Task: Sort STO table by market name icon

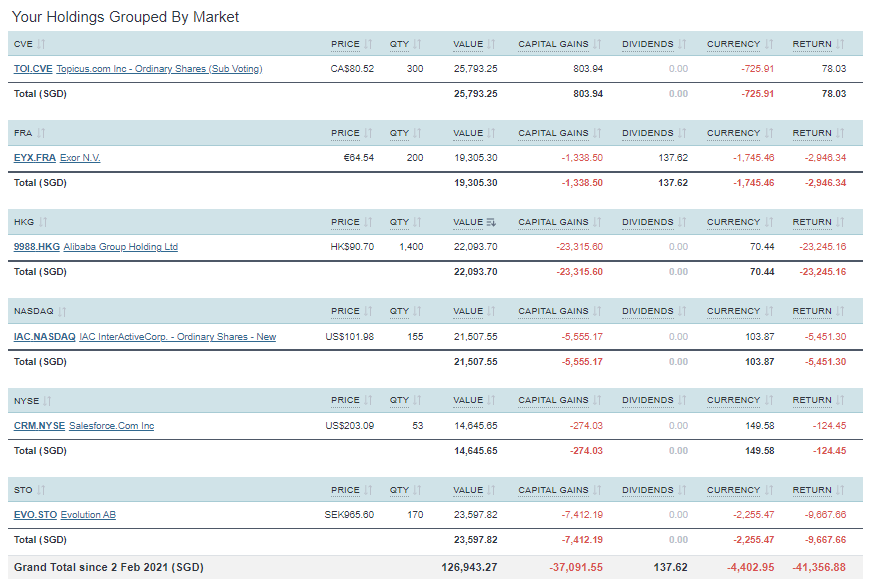Action: click(41, 490)
